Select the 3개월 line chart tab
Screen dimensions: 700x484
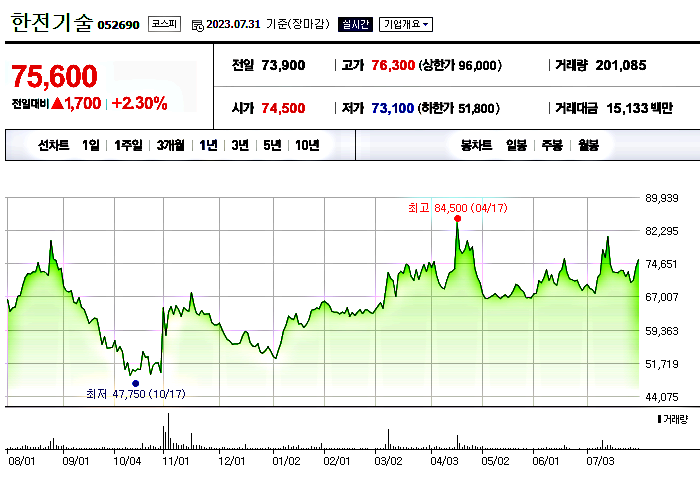point(171,145)
